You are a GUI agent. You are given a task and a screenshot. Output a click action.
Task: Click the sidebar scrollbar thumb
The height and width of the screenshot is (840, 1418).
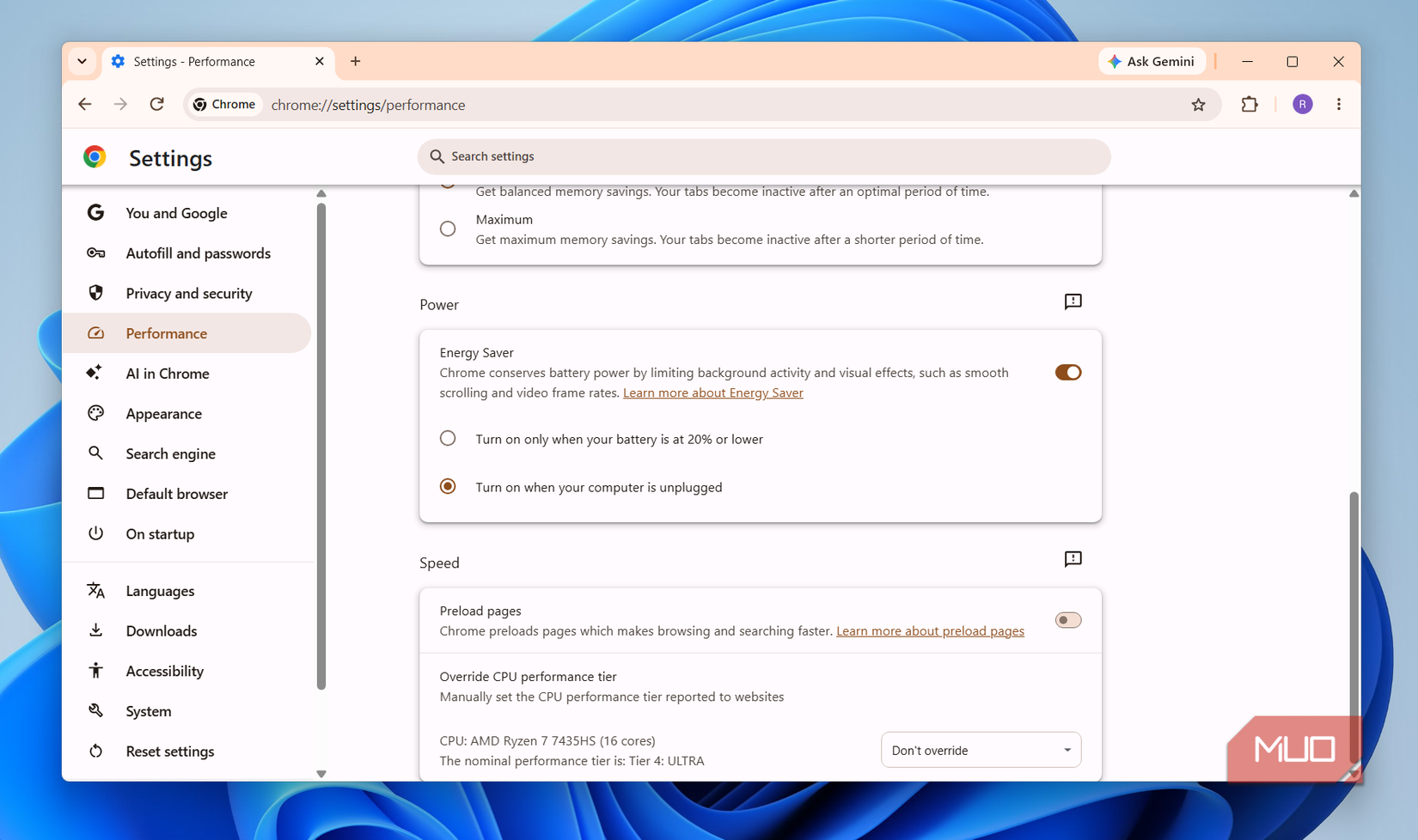tap(321, 447)
